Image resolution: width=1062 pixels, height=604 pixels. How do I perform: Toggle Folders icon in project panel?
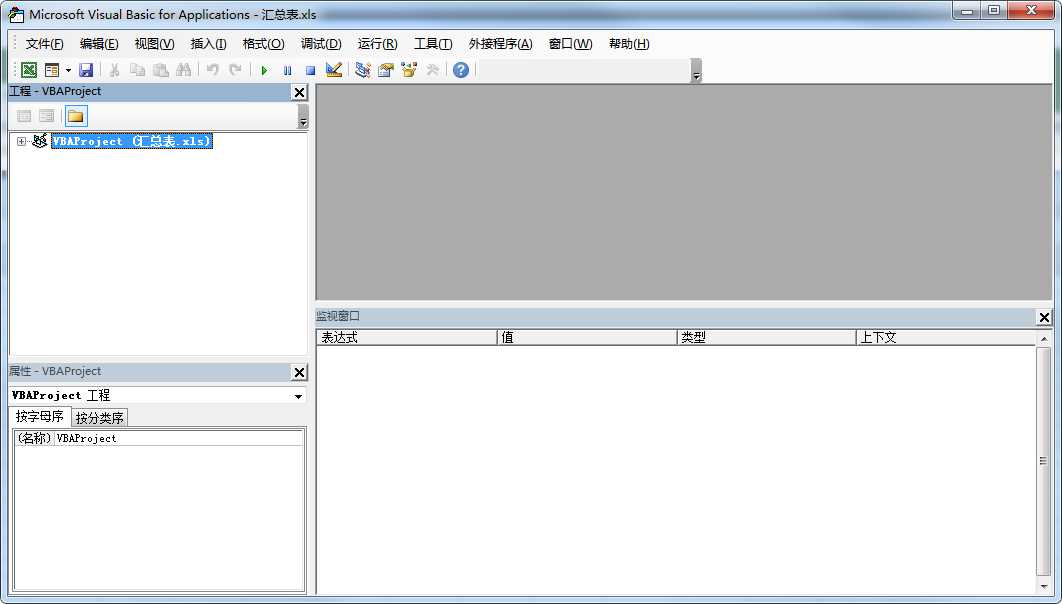(76, 116)
